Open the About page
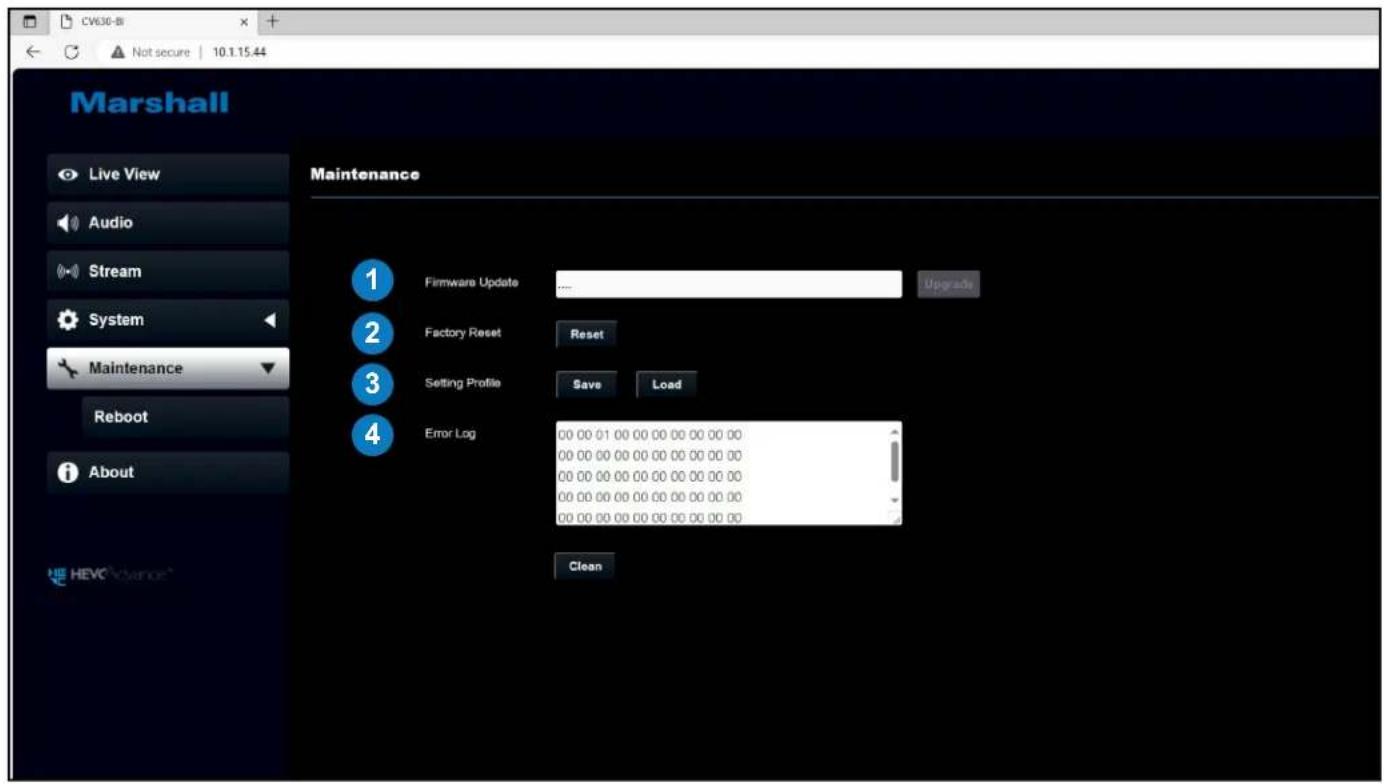1384x784 pixels. (x=168, y=472)
